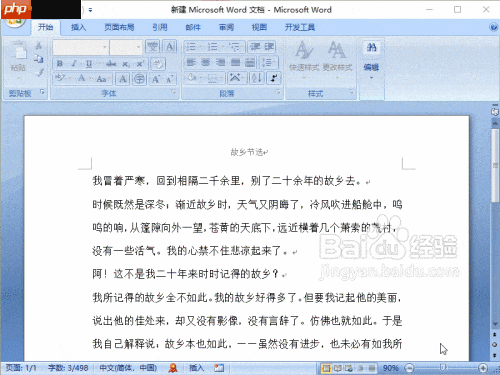The height and width of the screenshot is (375, 500).
Task: Click the phonetic guide (雙) icon
Action: (153, 46)
